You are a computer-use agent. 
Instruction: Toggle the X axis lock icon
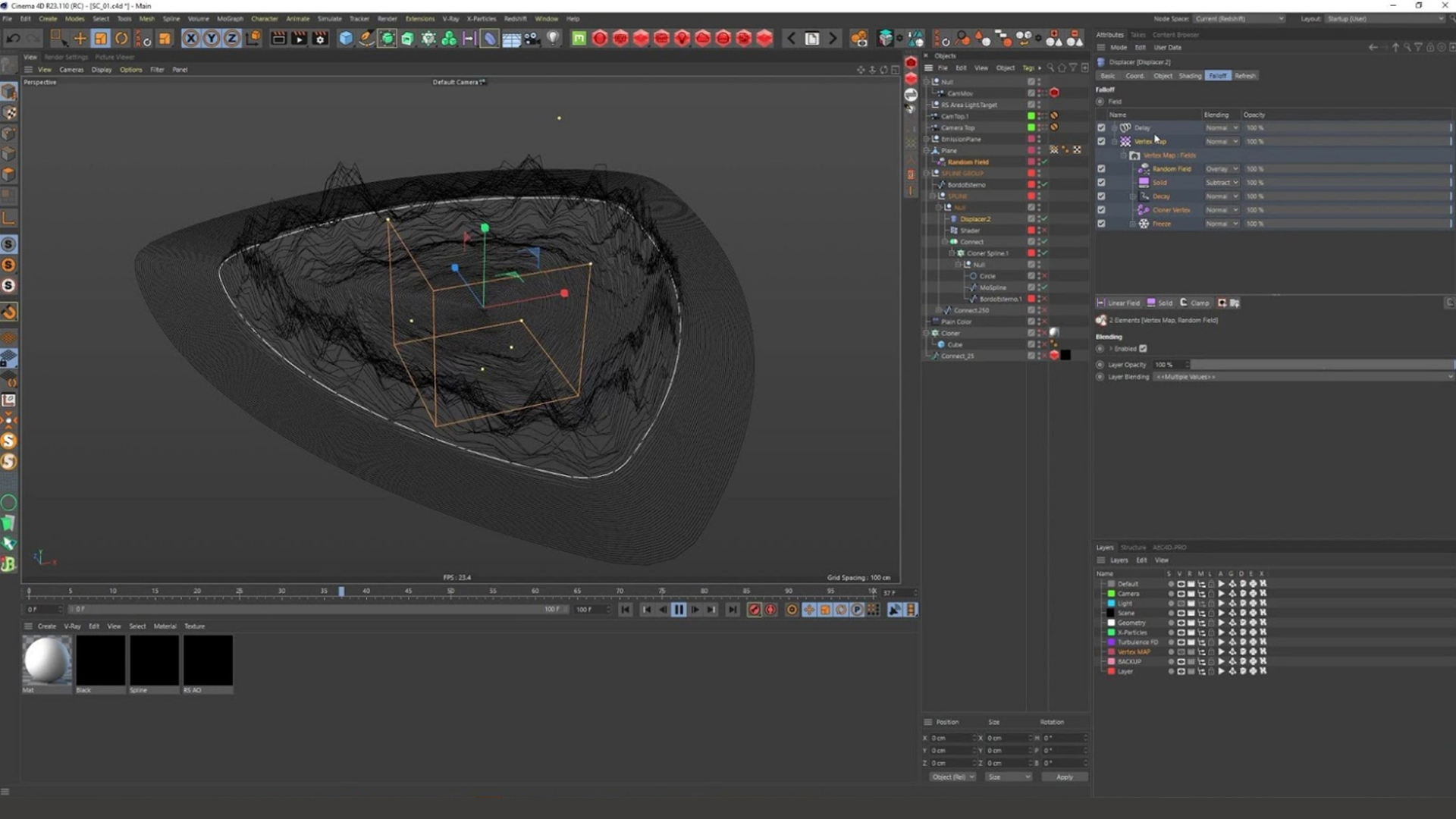pyautogui.click(x=190, y=38)
